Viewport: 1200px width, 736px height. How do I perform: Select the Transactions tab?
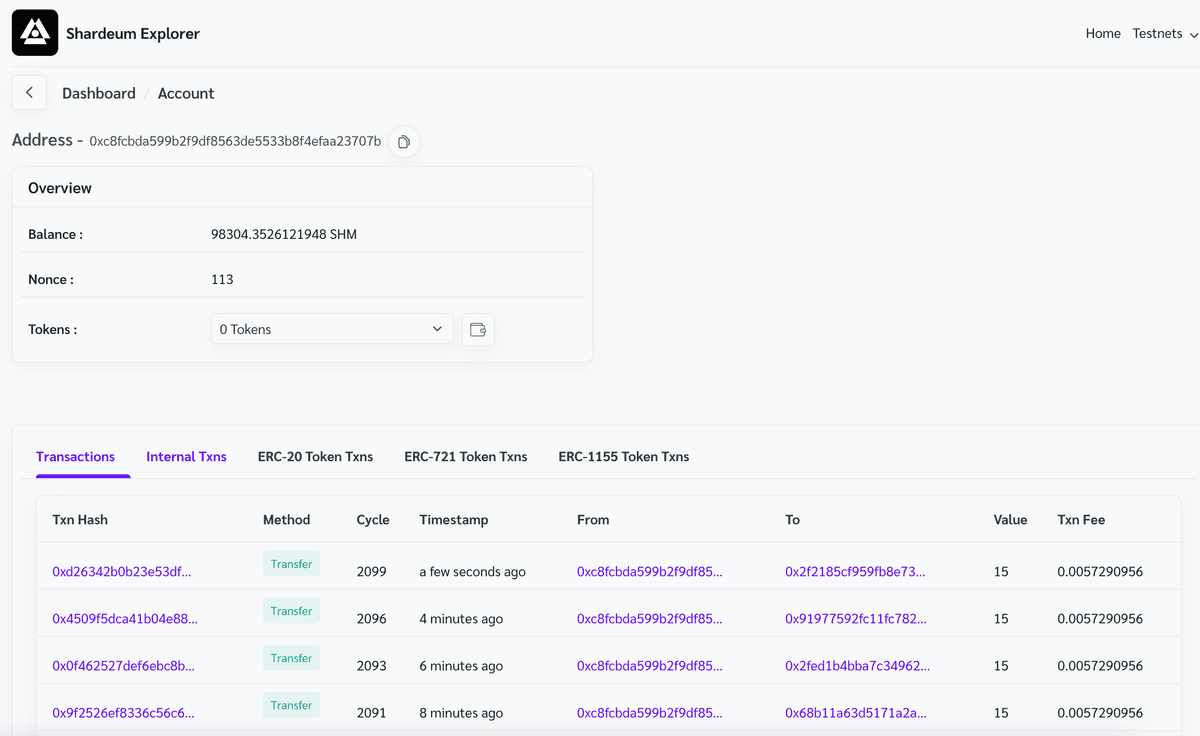78,456
